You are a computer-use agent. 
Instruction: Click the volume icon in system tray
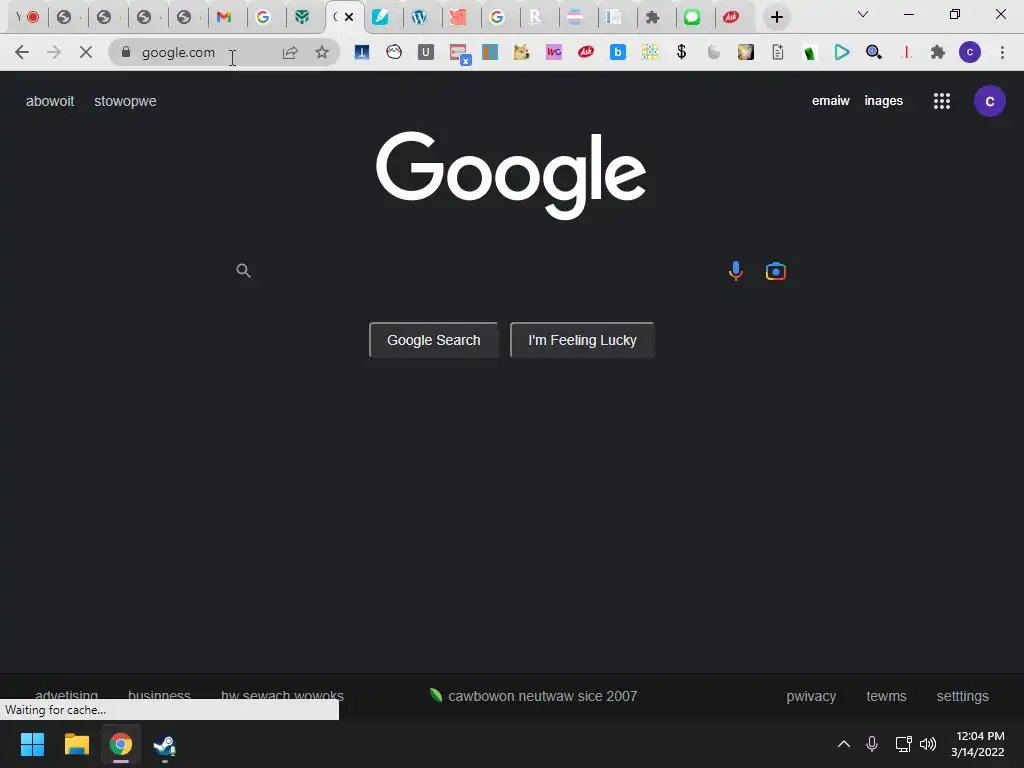click(x=927, y=744)
